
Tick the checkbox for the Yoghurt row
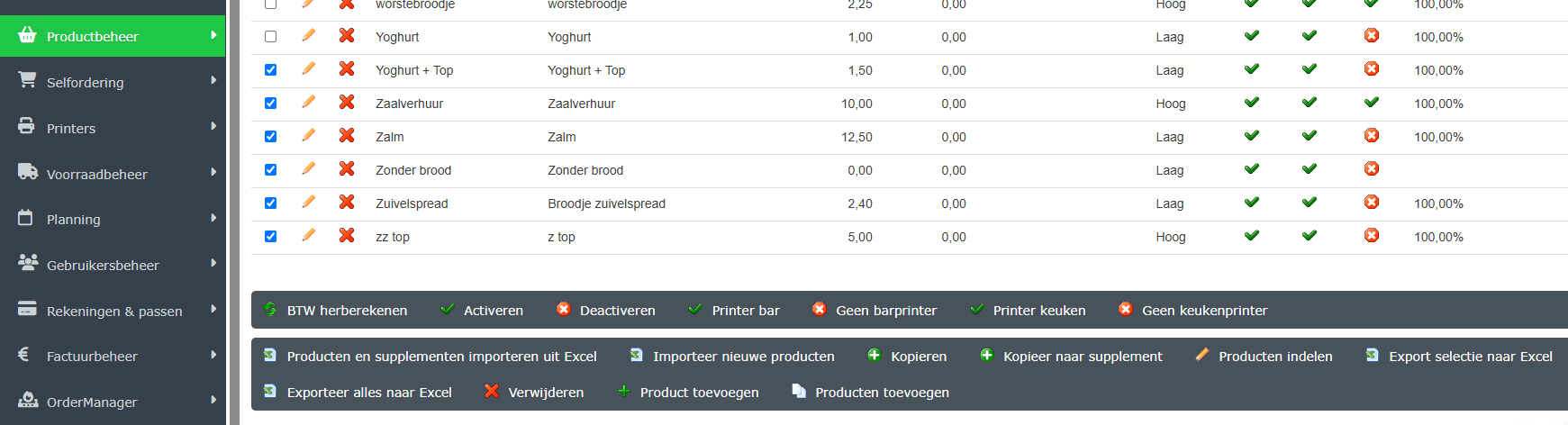270,37
